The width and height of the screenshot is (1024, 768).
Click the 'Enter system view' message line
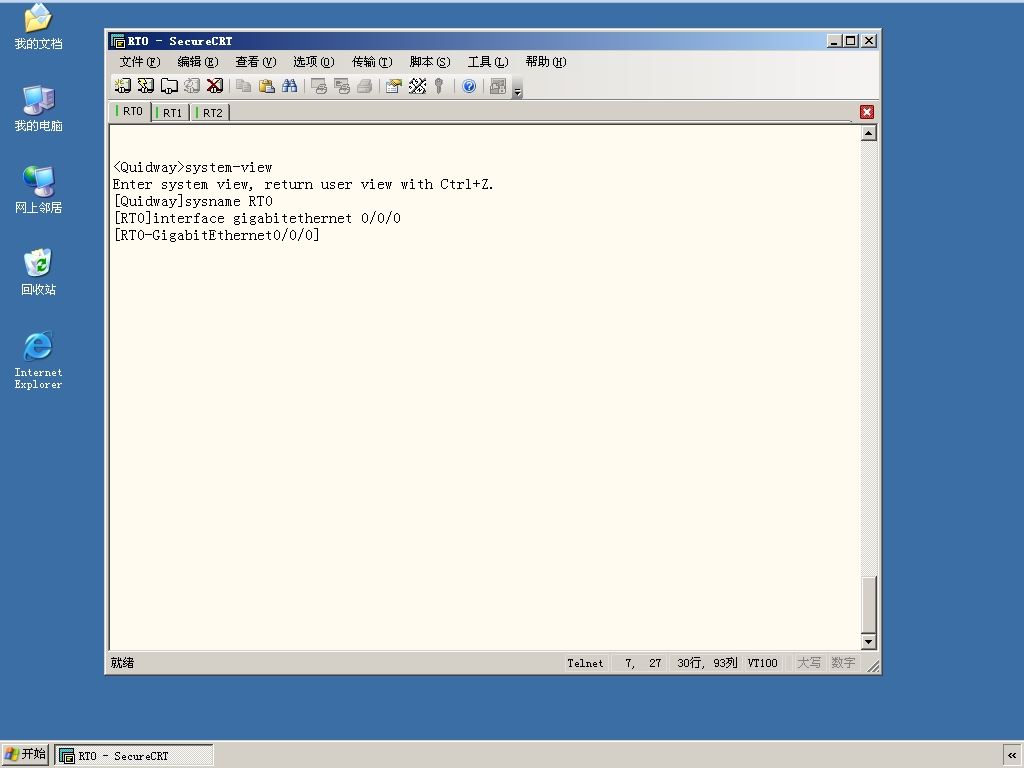click(x=303, y=184)
